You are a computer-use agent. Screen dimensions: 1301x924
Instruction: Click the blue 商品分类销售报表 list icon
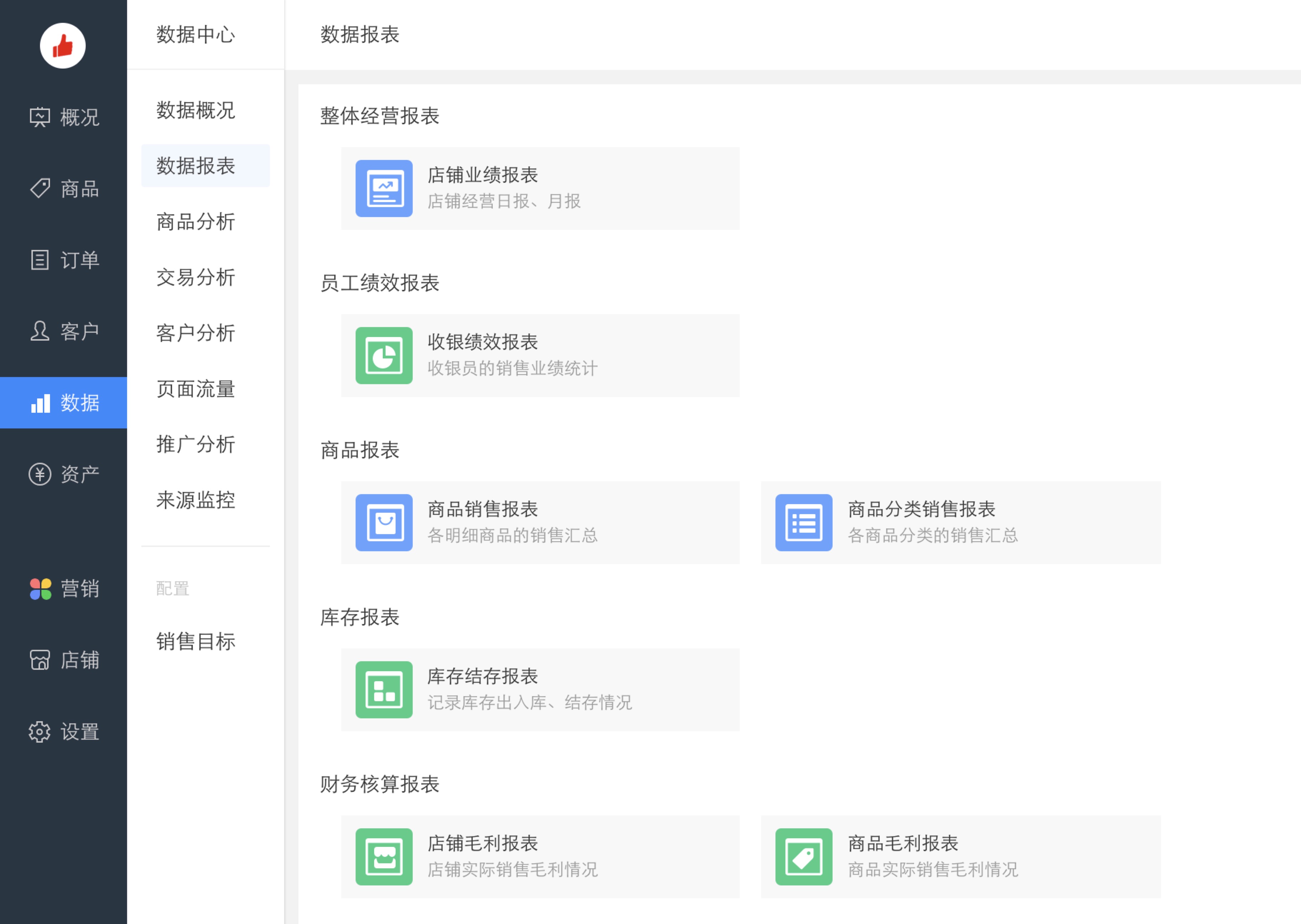click(x=804, y=522)
